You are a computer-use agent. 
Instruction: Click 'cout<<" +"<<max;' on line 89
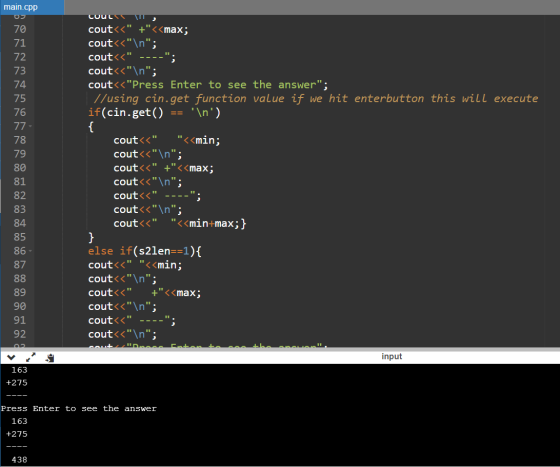pos(145,293)
